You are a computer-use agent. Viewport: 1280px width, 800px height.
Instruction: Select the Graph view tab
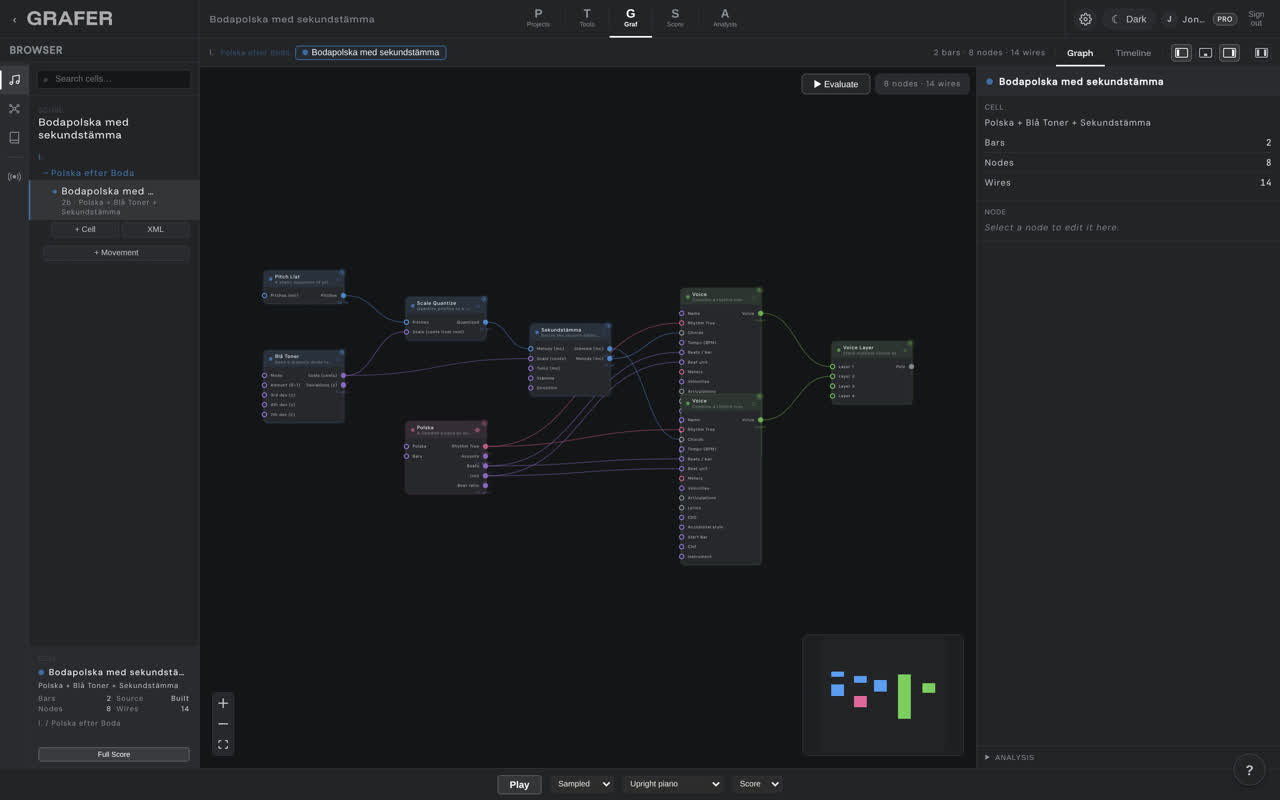point(1080,53)
